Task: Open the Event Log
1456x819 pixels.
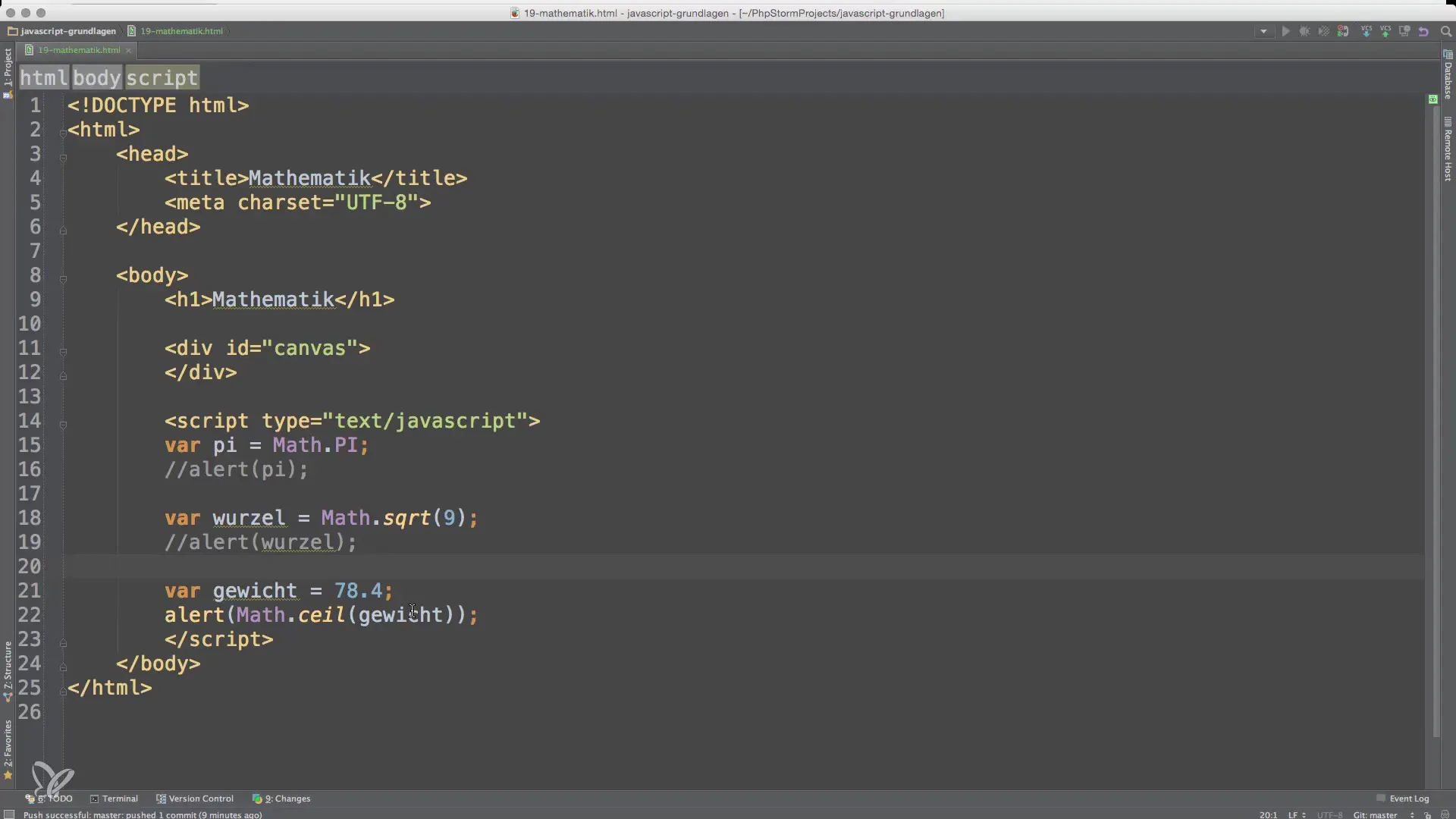Action: (x=1403, y=799)
